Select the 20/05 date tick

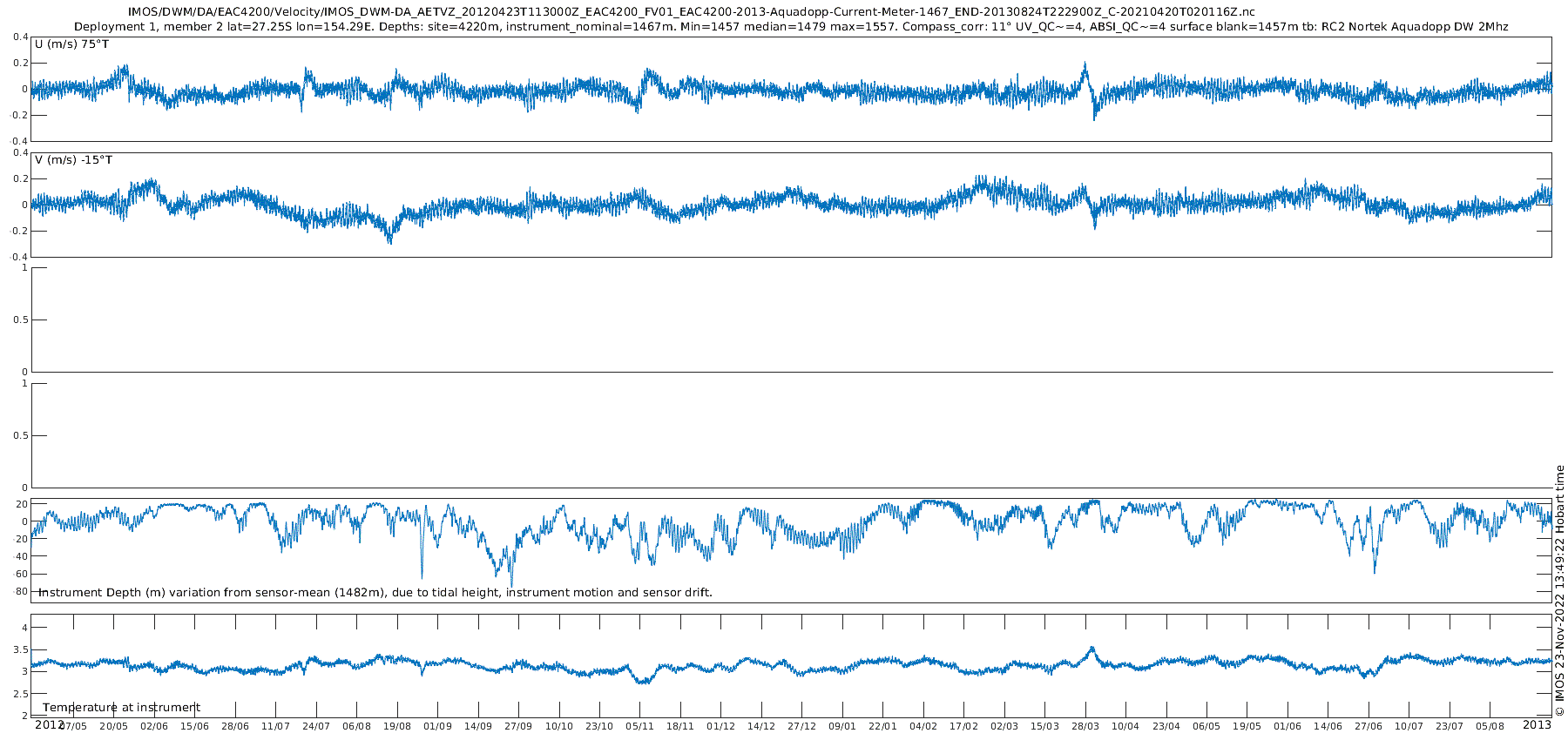[x=114, y=726]
